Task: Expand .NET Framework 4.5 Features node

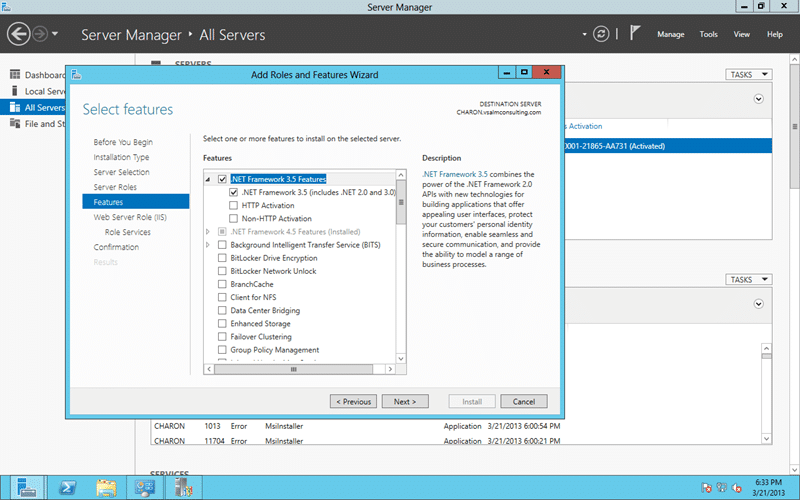Action: [208, 232]
